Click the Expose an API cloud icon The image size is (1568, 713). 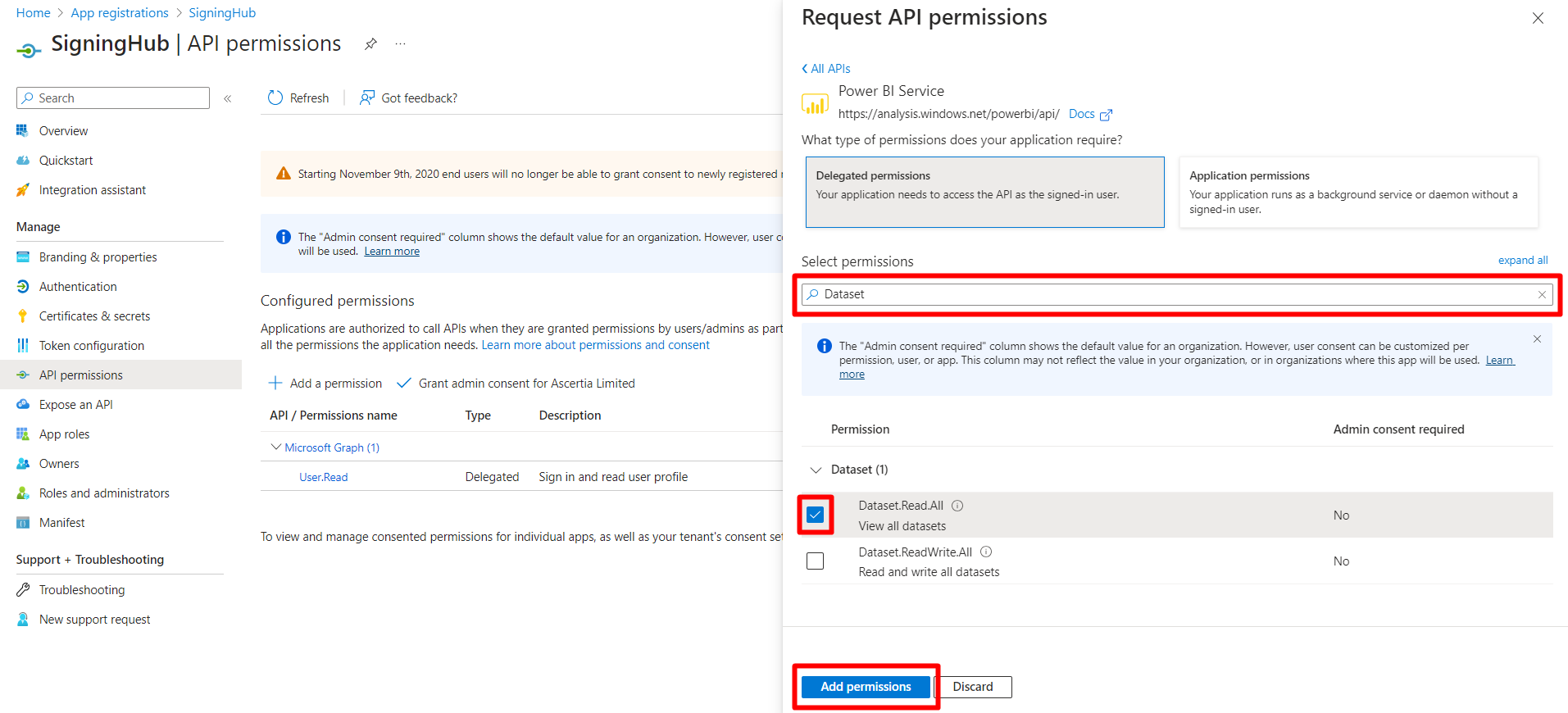click(x=23, y=404)
